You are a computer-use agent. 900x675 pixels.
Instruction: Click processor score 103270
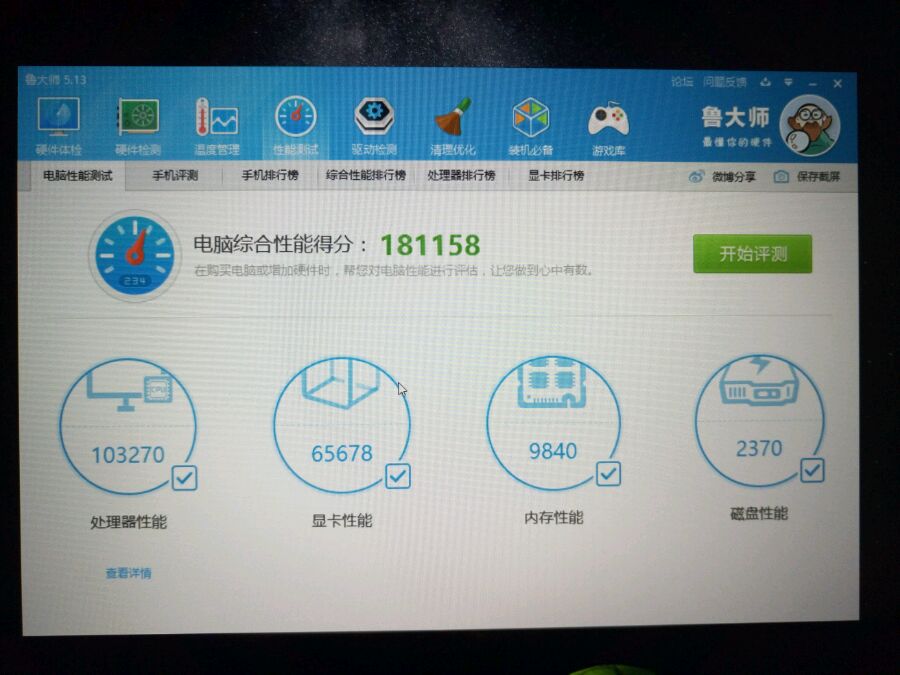click(128, 455)
